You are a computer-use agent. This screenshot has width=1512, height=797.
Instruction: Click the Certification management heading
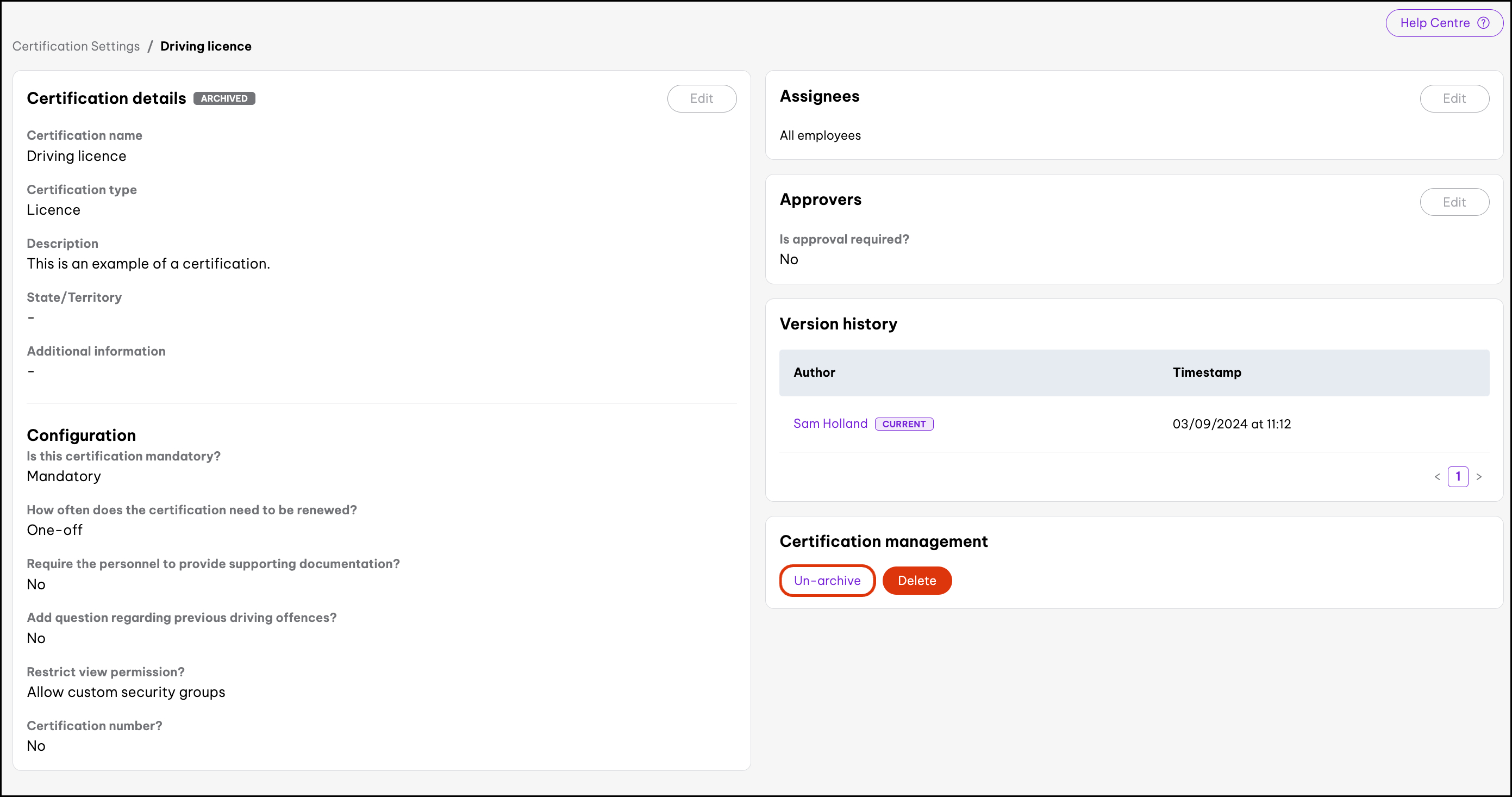click(883, 541)
